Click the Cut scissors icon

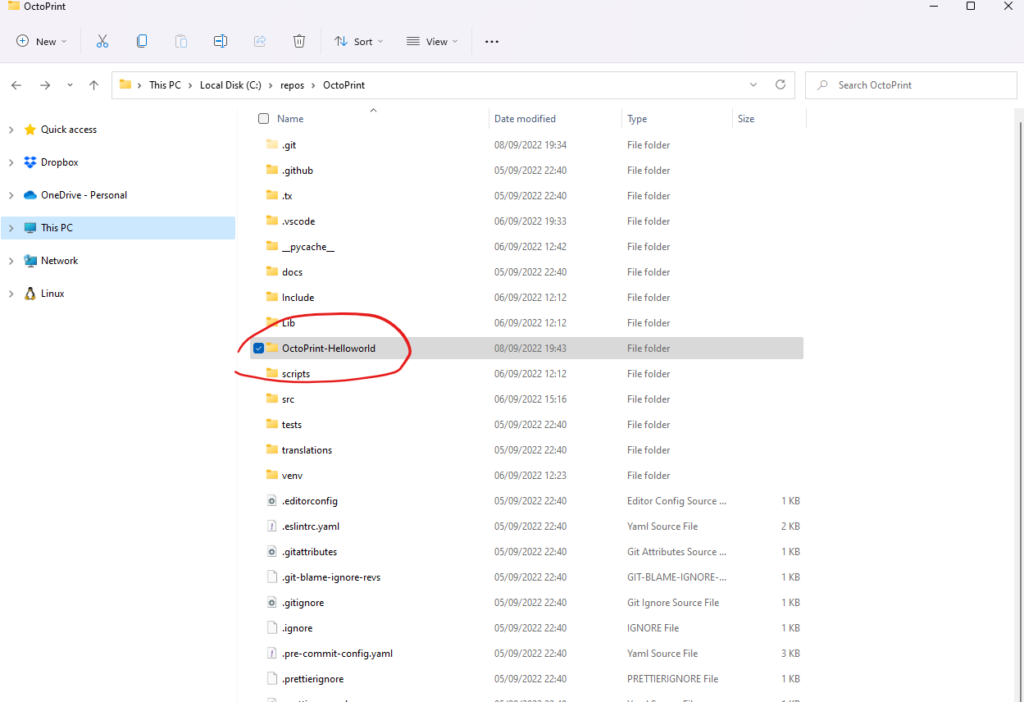click(x=103, y=41)
